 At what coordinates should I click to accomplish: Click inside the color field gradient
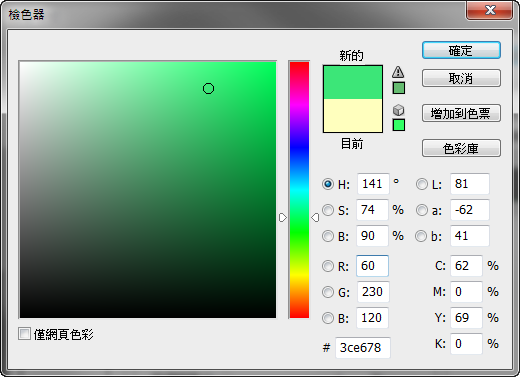[148, 190]
